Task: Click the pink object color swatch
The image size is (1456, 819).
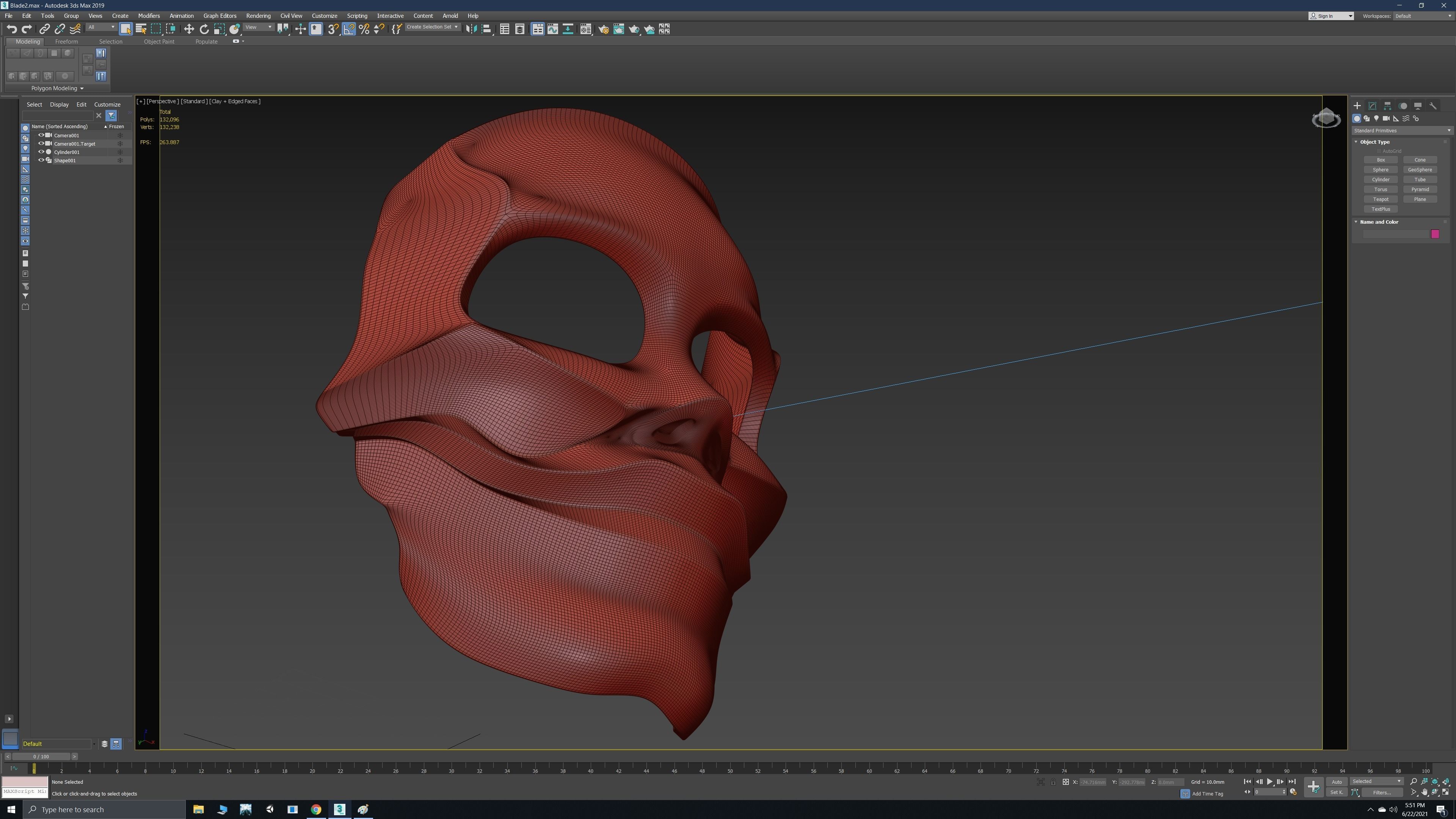Action: pyautogui.click(x=1435, y=234)
